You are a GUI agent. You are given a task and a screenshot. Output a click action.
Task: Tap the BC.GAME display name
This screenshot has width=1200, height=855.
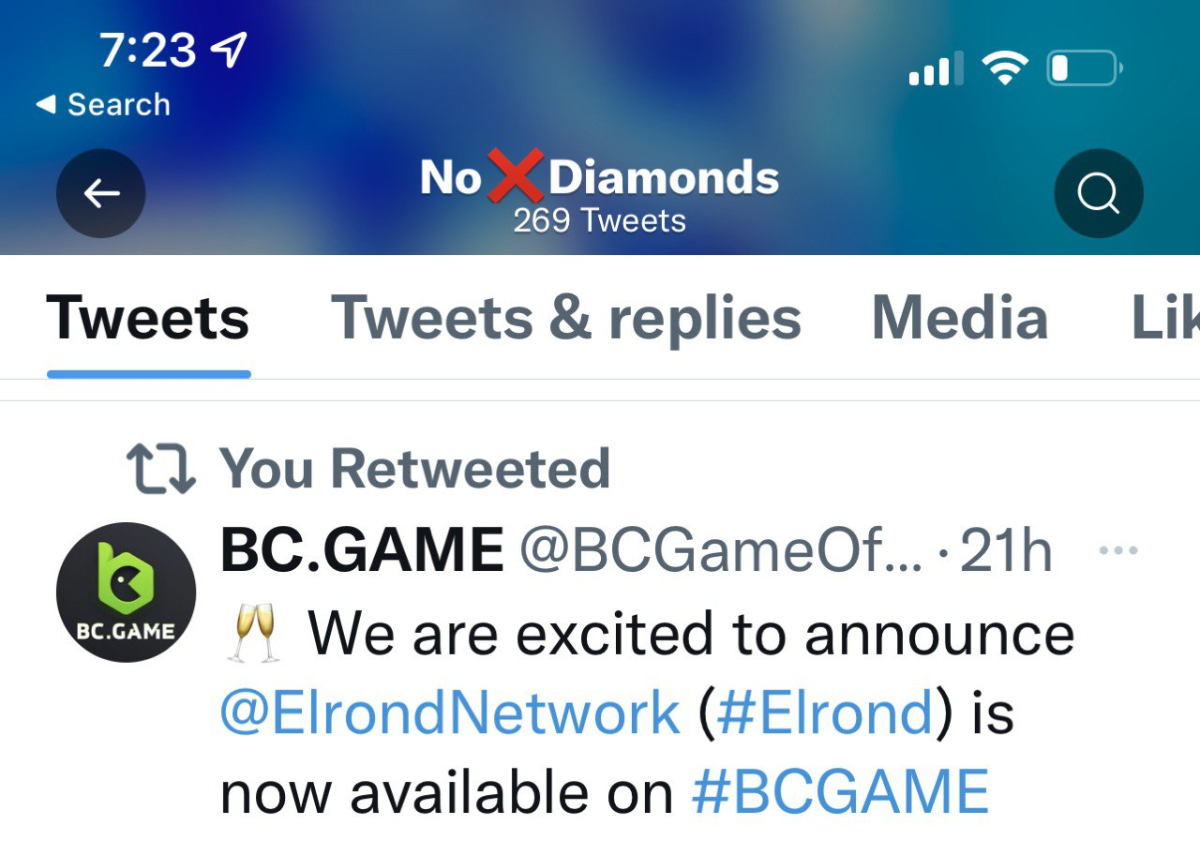pyautogui.click(x=362, y=550)
